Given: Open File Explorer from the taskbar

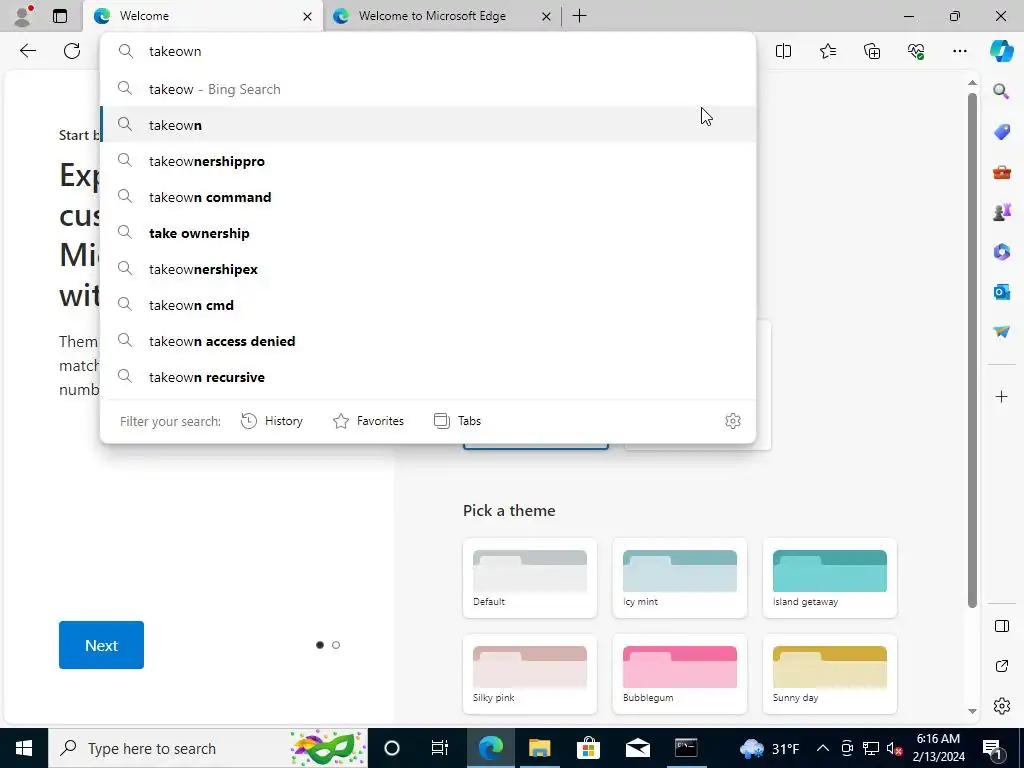Looking at the screenshot, I should 539,748.
